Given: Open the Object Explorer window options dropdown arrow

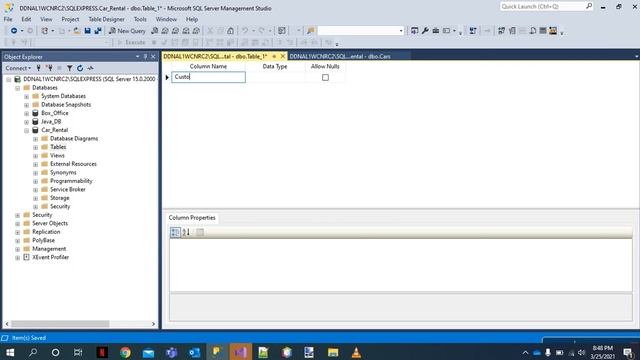Looking at the screenshot, I should (138, 57).
